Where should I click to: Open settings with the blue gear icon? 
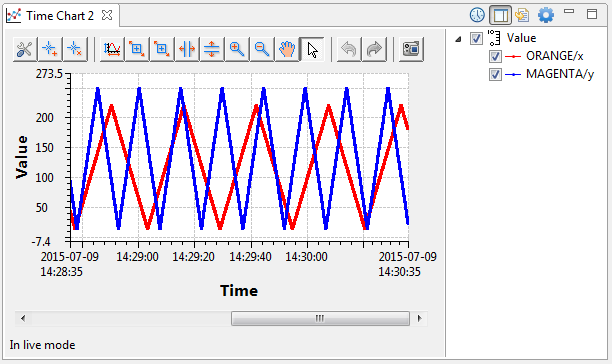point(546,15)
